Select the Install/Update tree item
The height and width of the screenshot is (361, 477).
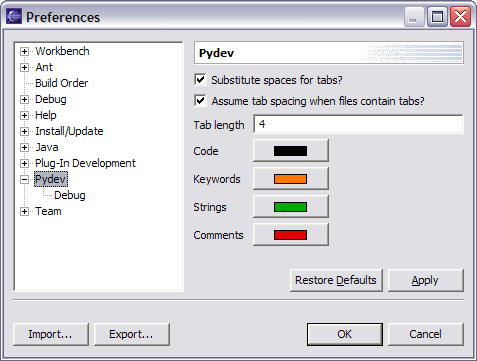pyautogui.click(x=69, y=131)
